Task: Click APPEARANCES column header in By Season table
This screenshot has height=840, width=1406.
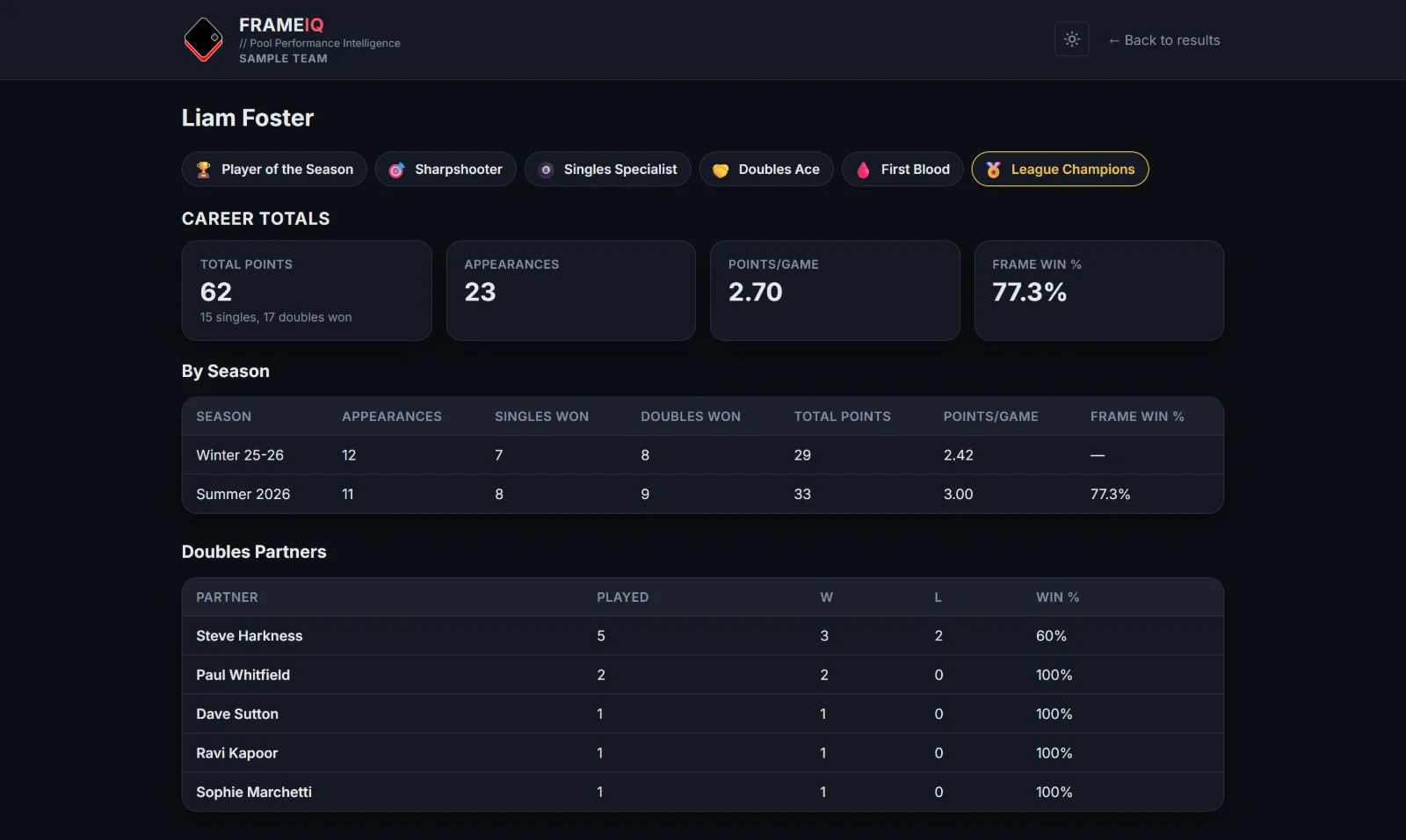Action: (392, 416)
